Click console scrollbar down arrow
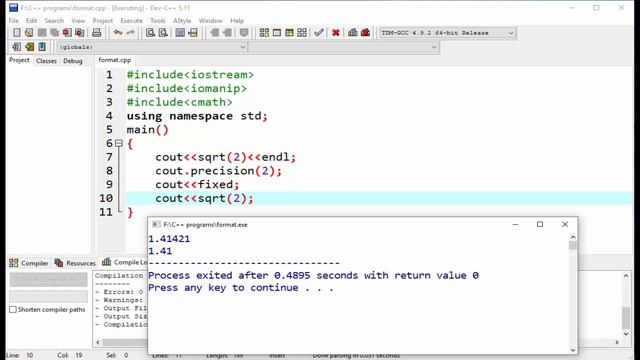 tap(573, 350)
